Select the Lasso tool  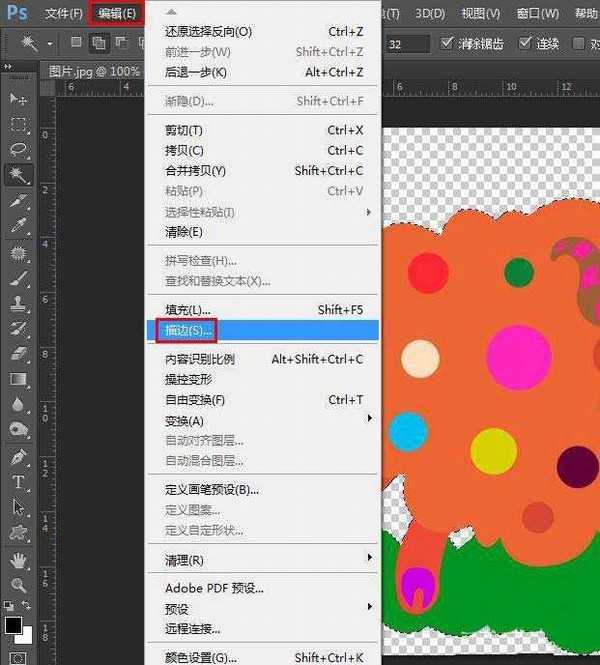pyautogui.click(x=18, y=150)
